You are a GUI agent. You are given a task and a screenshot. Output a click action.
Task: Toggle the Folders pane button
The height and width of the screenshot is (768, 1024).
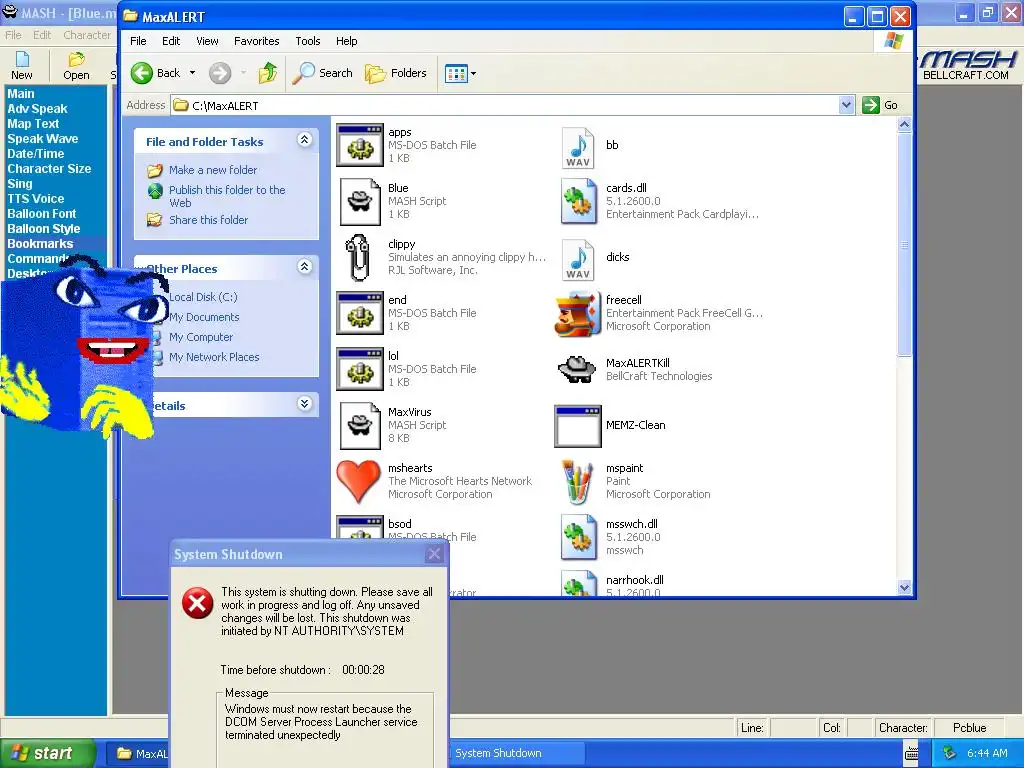(x=396, y=73)
